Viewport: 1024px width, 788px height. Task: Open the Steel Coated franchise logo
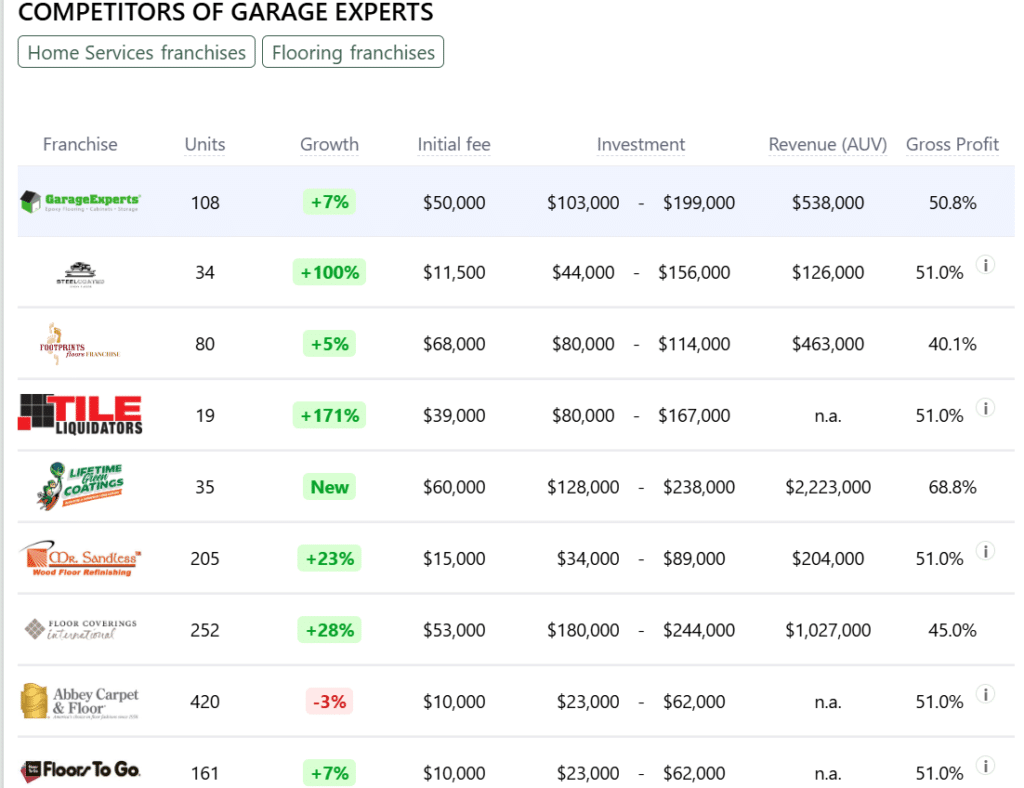tap(80, 274)
